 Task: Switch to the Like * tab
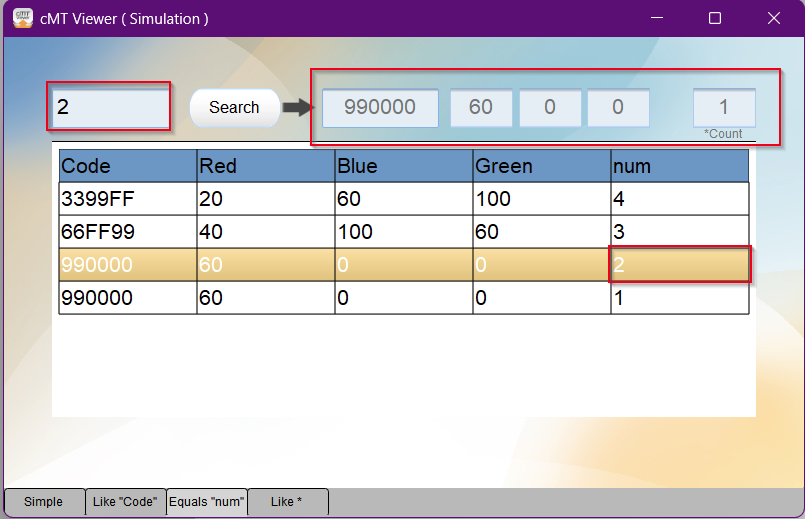point(287,502)
